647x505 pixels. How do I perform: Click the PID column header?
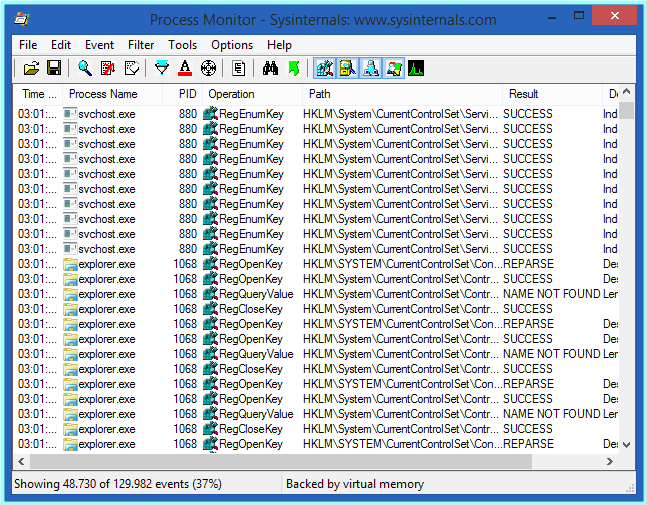pyautogui.click(x=182, y=94)
